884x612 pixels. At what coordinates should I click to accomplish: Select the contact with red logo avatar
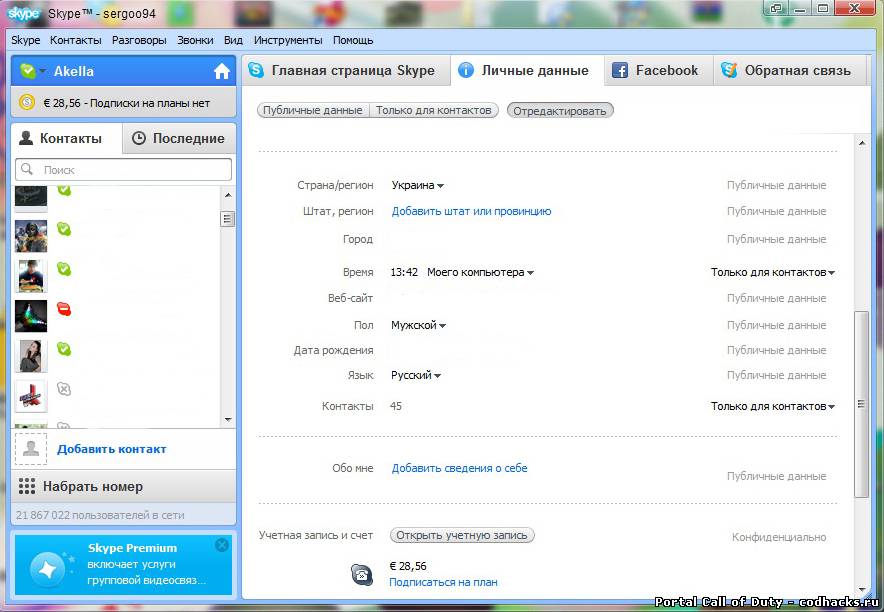pos(31,396)
